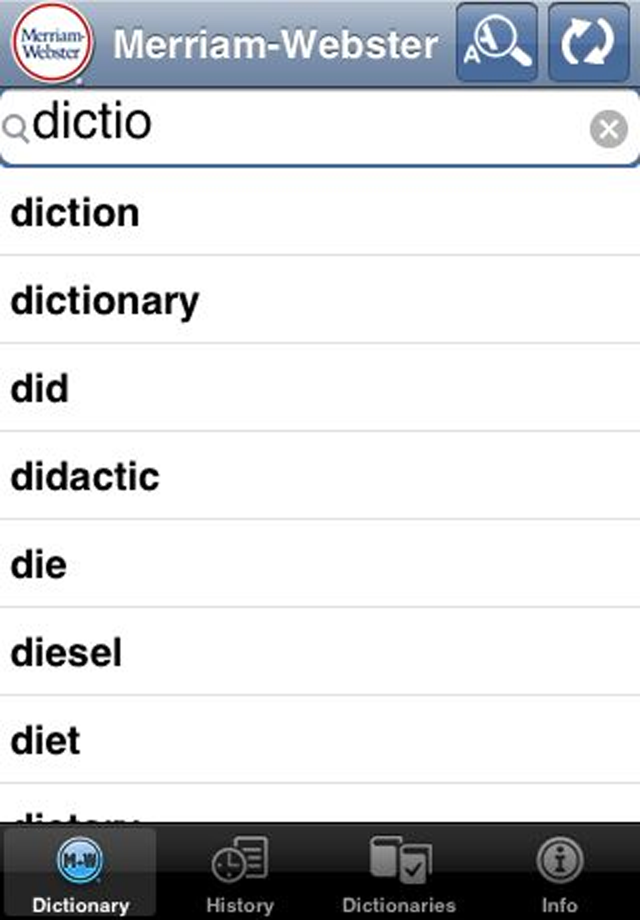Open the 'diesel' entry

click(66, 653)
